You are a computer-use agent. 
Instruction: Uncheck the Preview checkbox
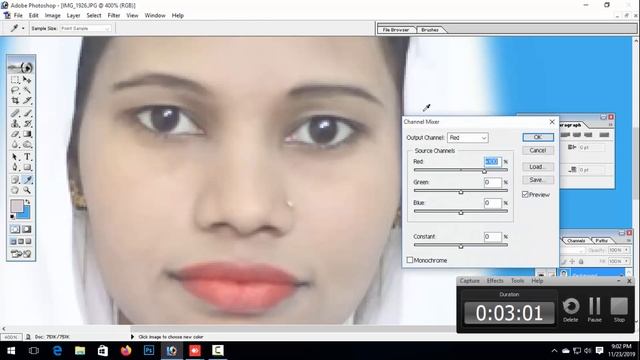point(525,195)
